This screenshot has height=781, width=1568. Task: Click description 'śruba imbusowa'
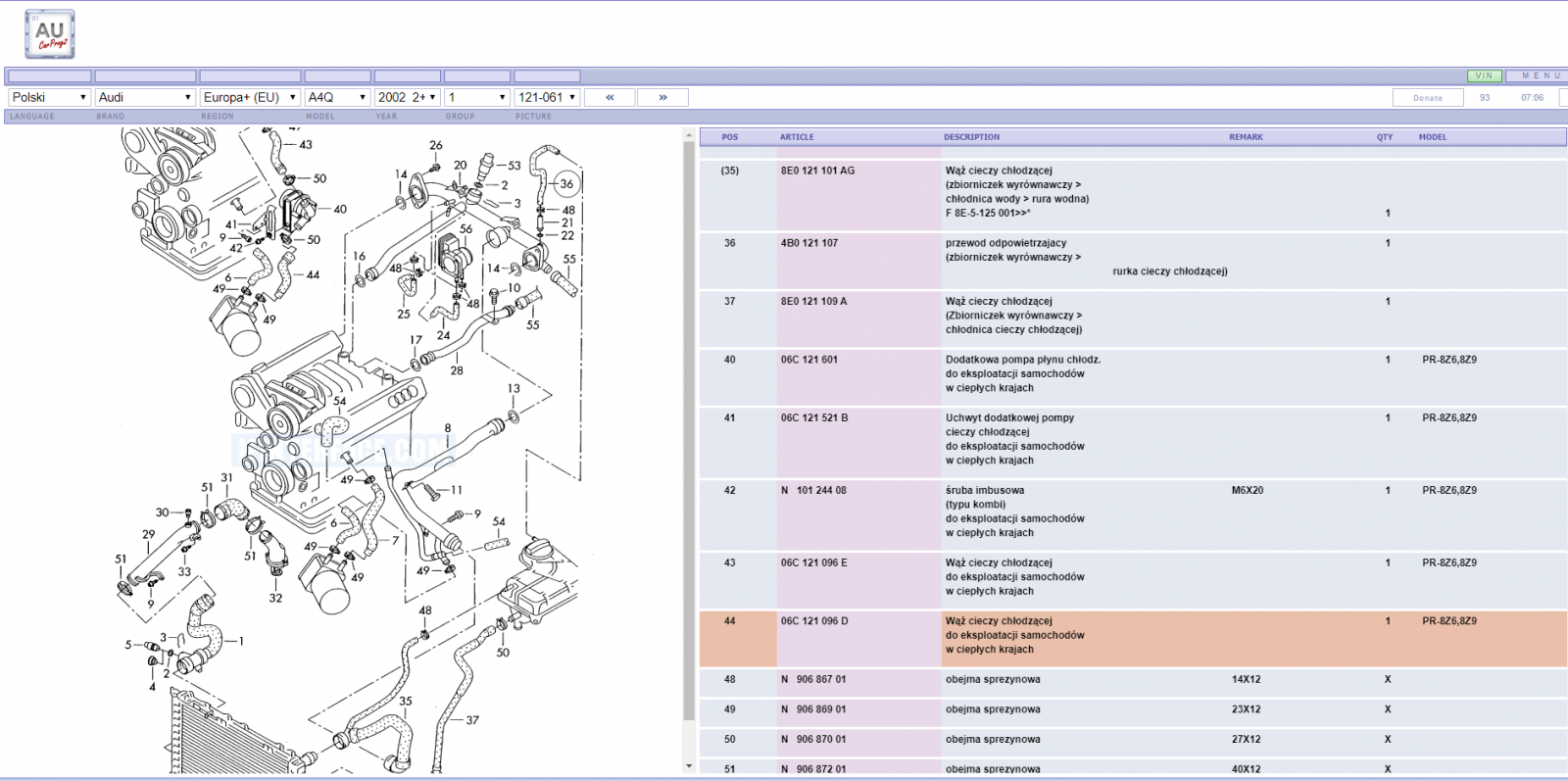pos(985,490)
